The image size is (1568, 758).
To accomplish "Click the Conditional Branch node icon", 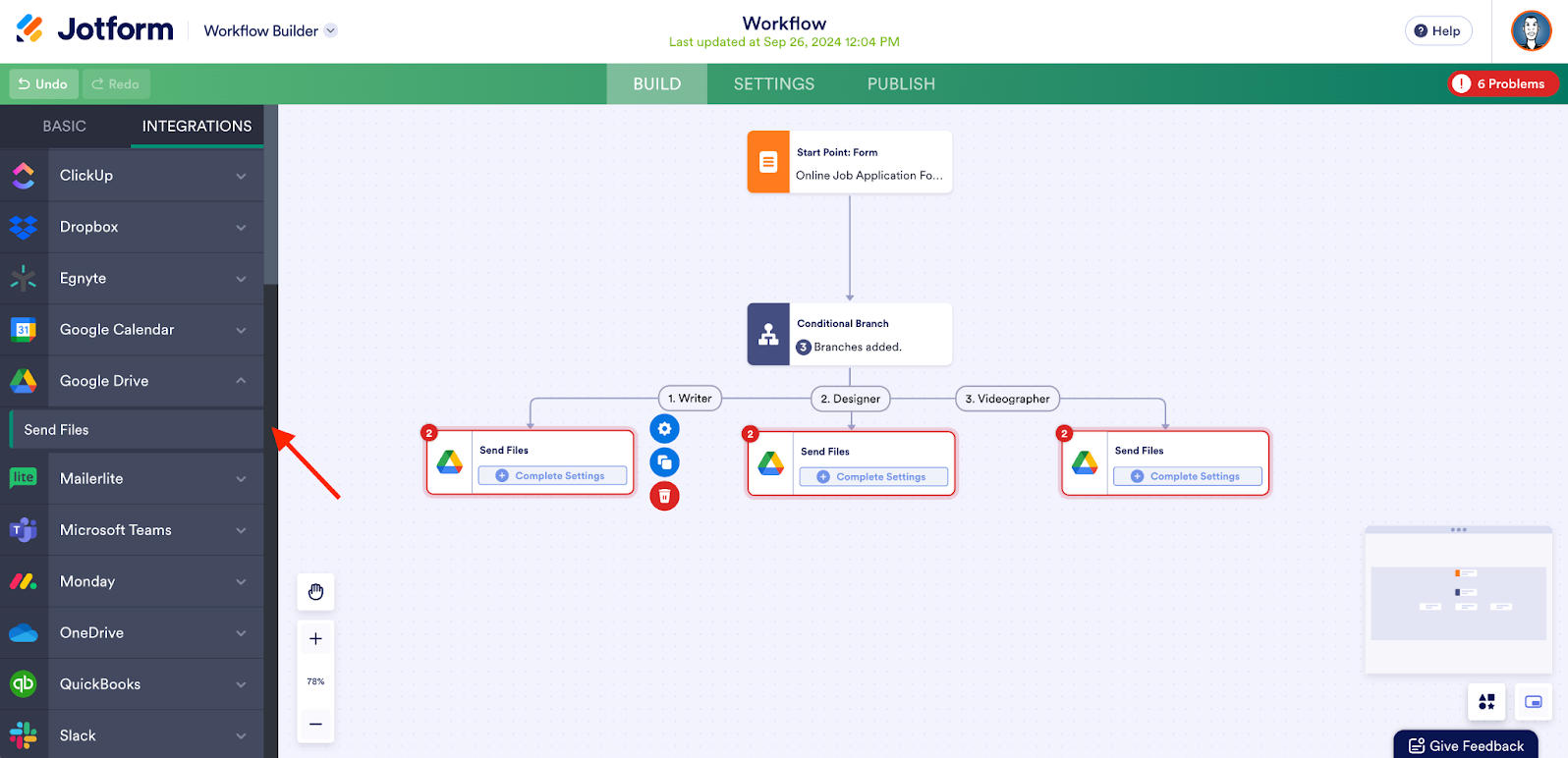I will click(768, 335).
